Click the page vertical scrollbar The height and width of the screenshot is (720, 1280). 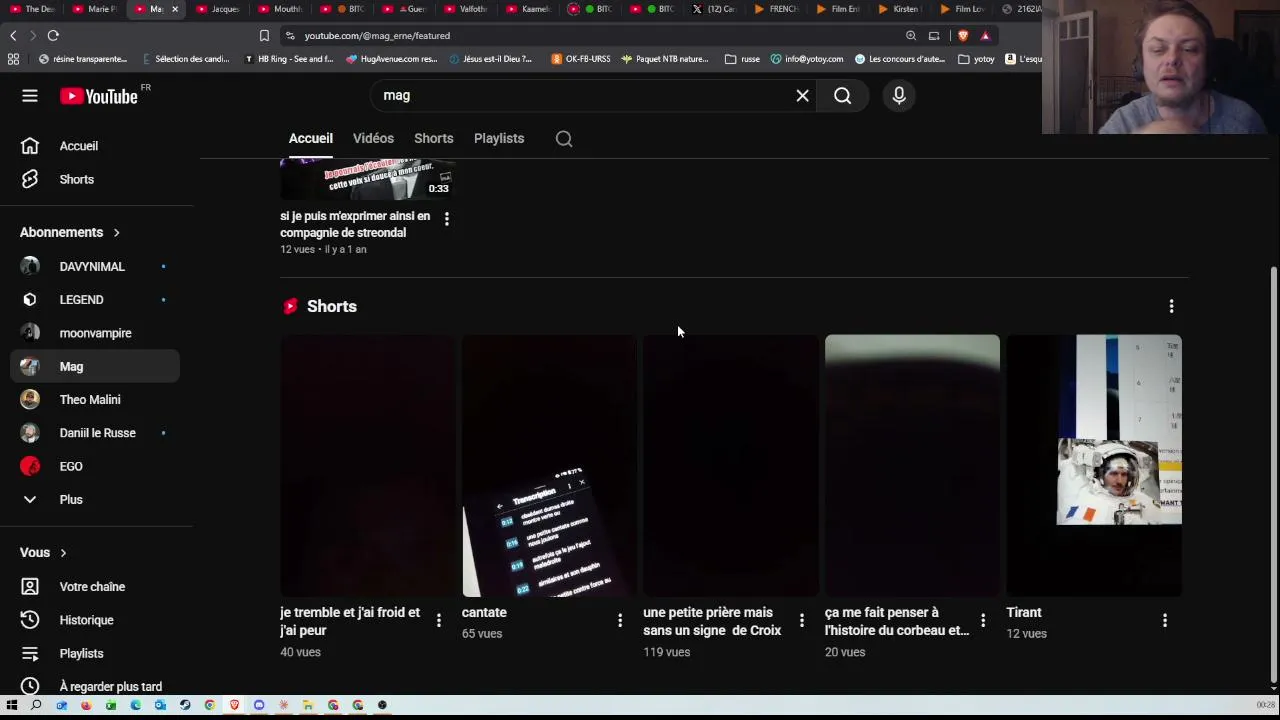(1273, 475)
